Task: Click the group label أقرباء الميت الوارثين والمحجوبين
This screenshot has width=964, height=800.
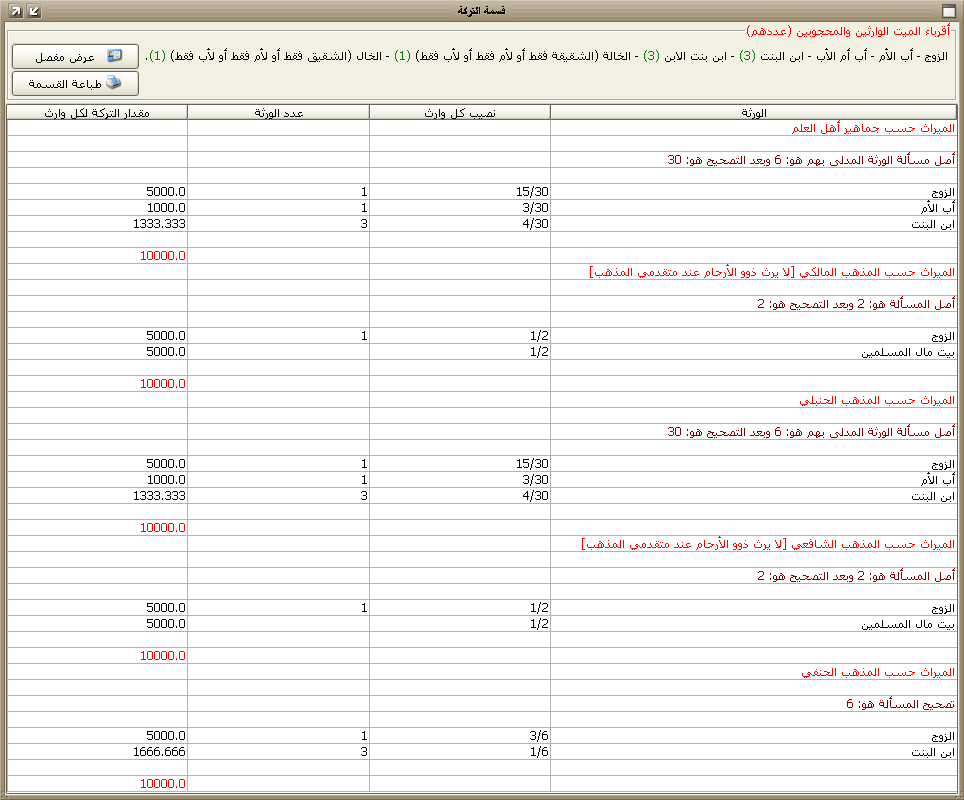Action: coord(848,31)
